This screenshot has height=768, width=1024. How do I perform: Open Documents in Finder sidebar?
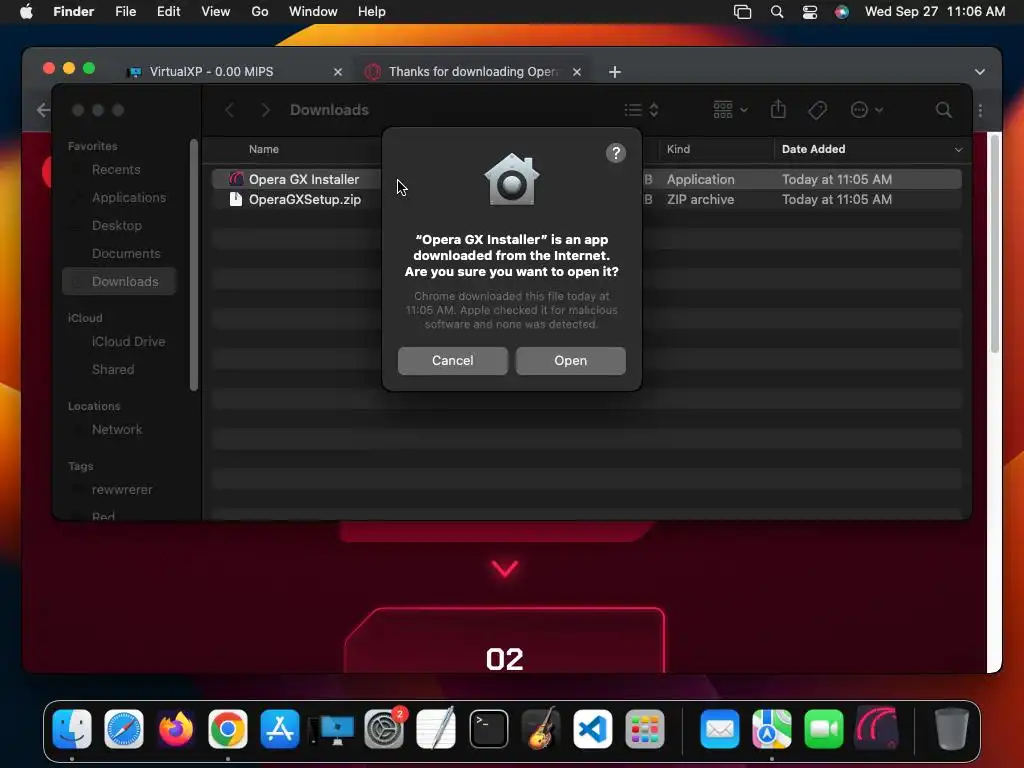[x=126, y=253]
